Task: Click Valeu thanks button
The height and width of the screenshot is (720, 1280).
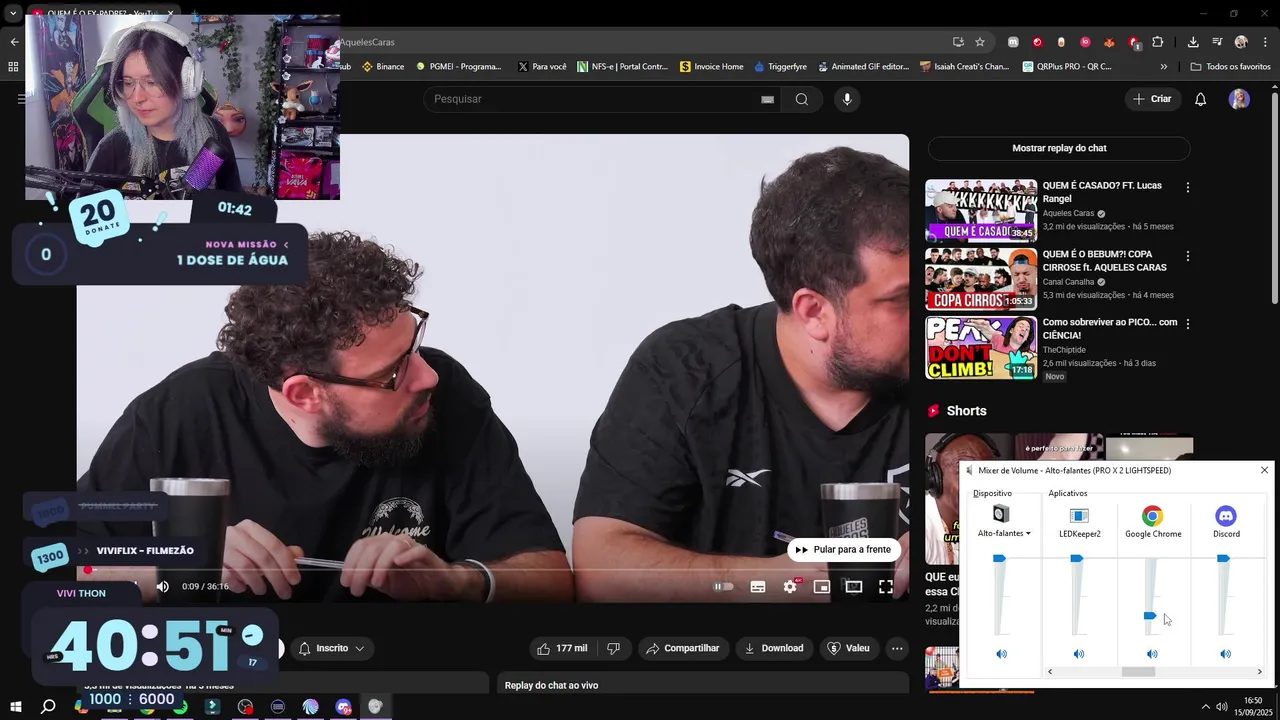Action: (x=849, y=648)
